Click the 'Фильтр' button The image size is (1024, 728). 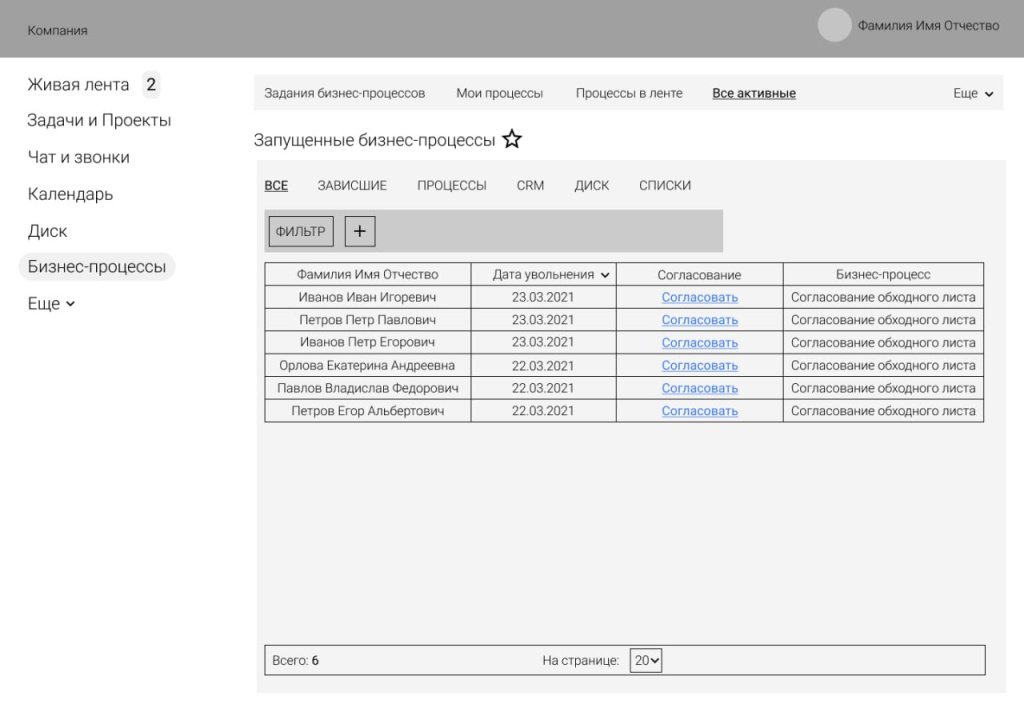(301, 231)
